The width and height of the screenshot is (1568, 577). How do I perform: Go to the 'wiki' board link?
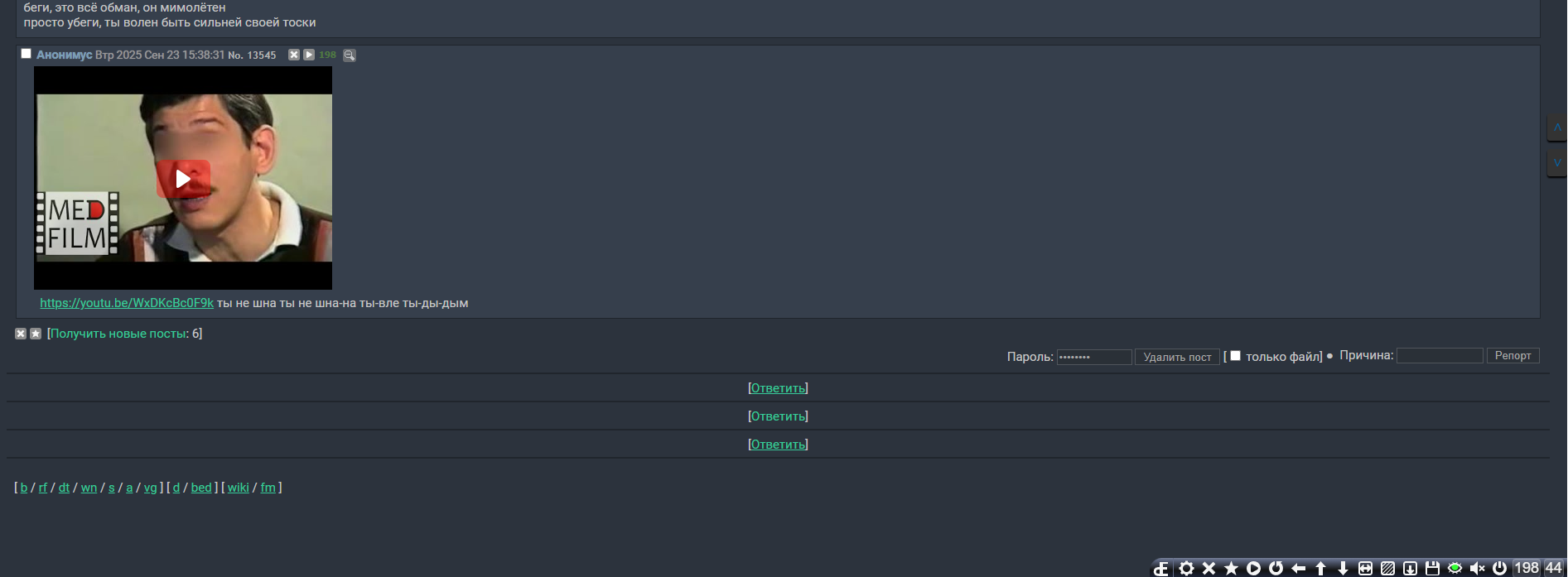pos(238,488)
